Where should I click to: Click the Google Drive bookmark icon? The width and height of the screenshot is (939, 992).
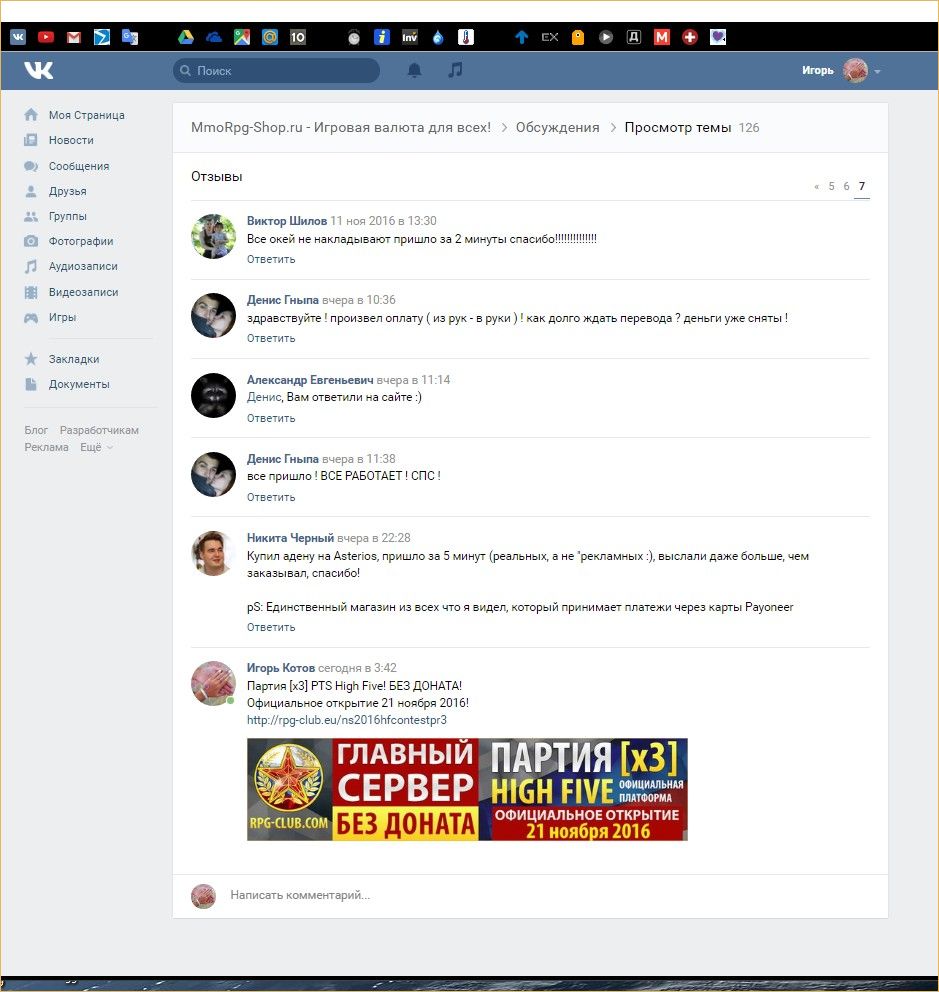185,37
